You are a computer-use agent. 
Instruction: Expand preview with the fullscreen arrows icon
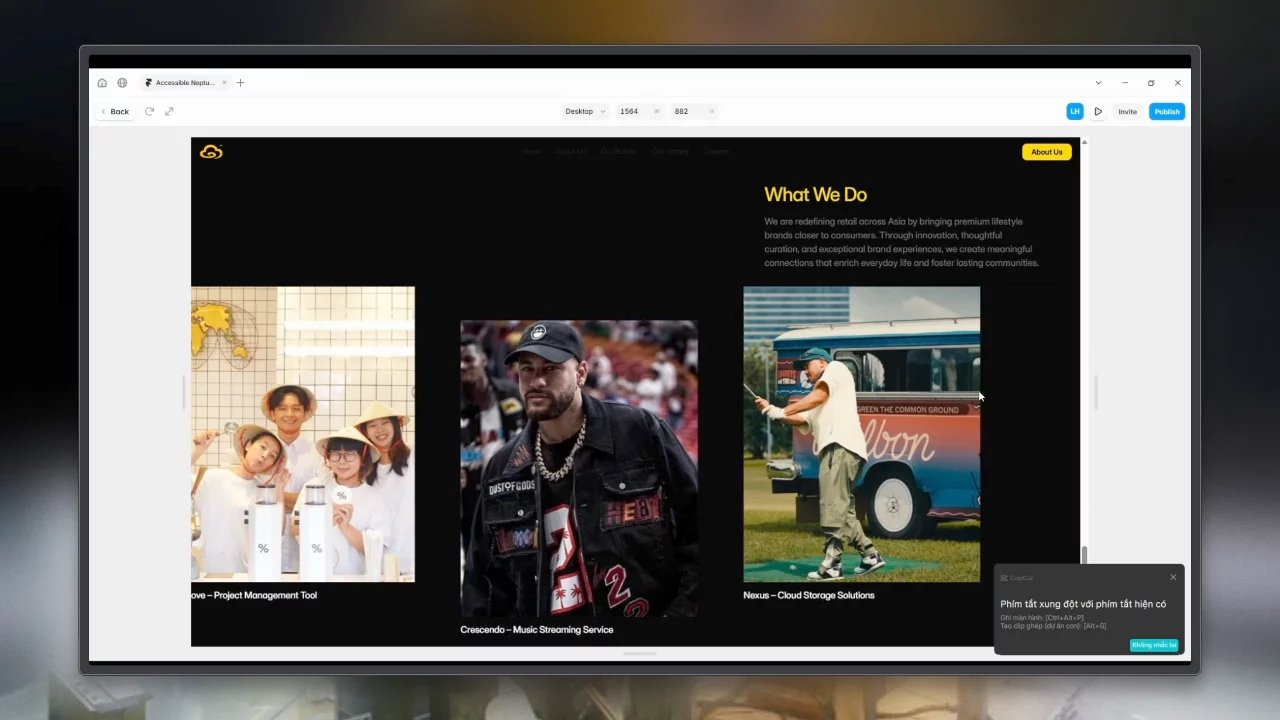point(169,111)
